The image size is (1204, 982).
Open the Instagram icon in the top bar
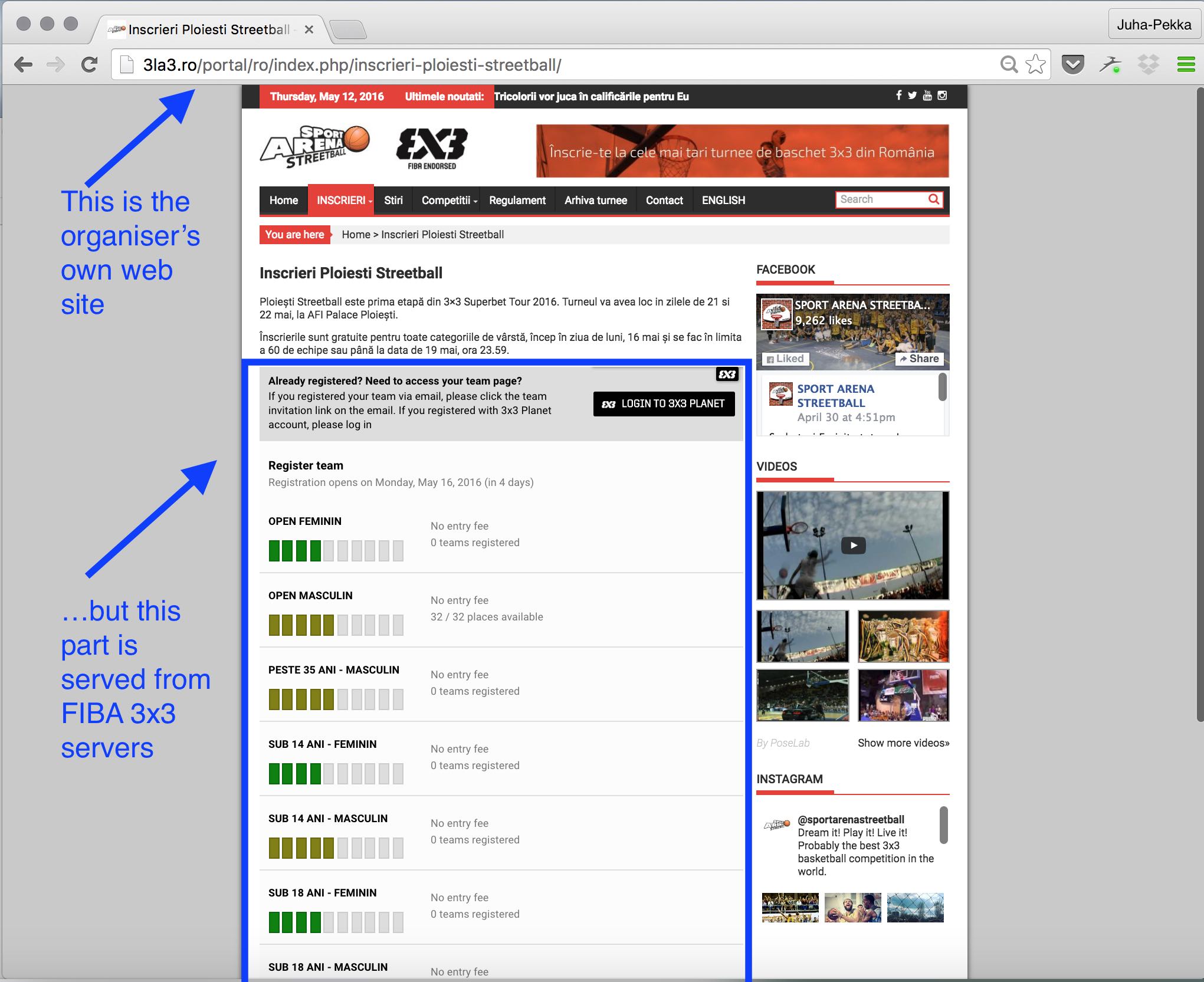pyautogui.click(x=942, y=96)
